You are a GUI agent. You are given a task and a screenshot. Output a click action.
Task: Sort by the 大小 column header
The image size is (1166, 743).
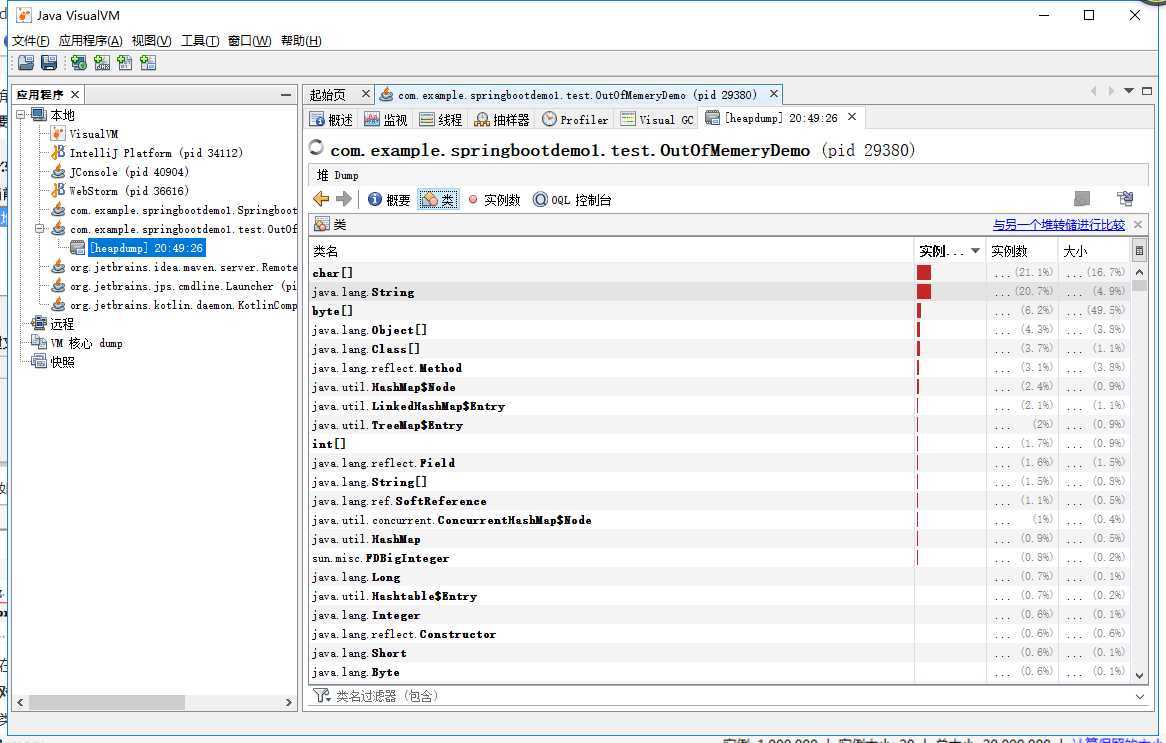coord(1095,251)
